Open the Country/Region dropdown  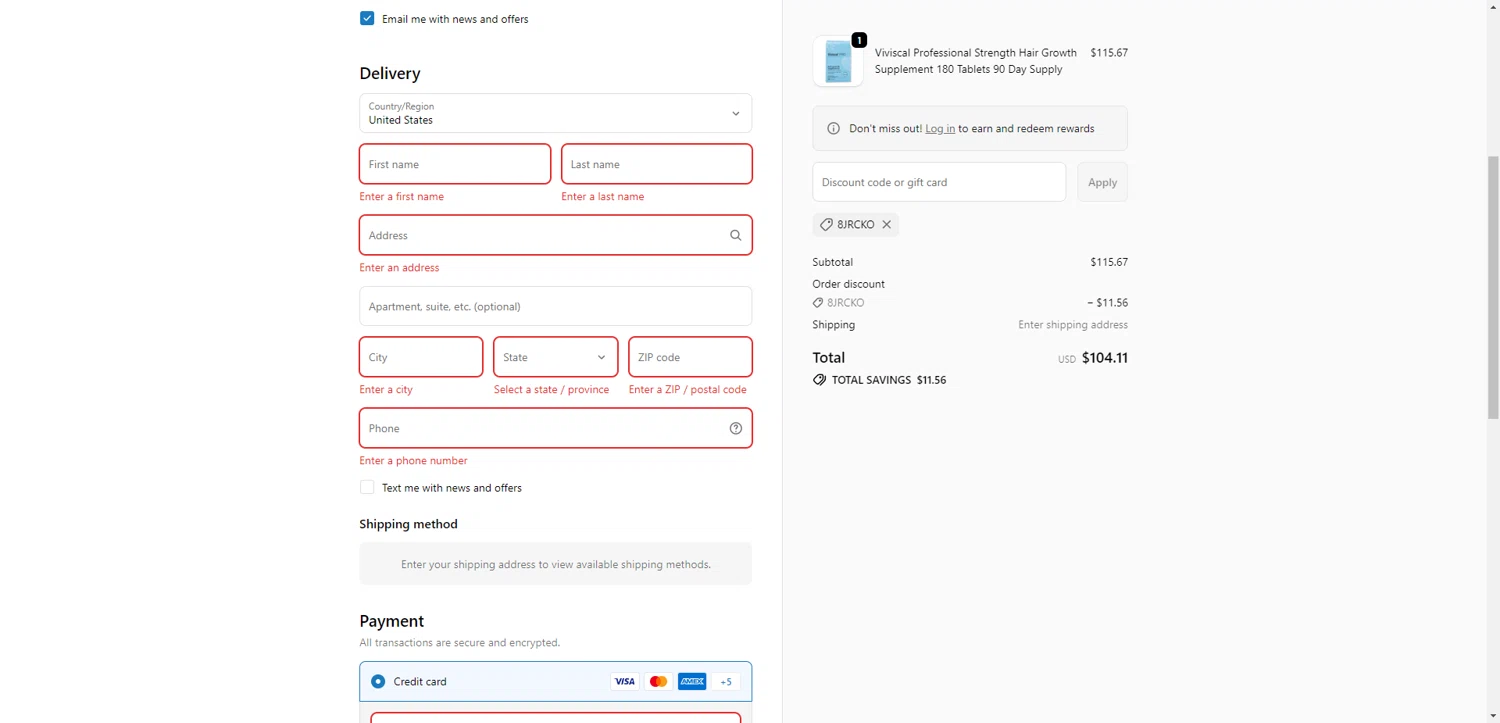click(x=555, y=114)
